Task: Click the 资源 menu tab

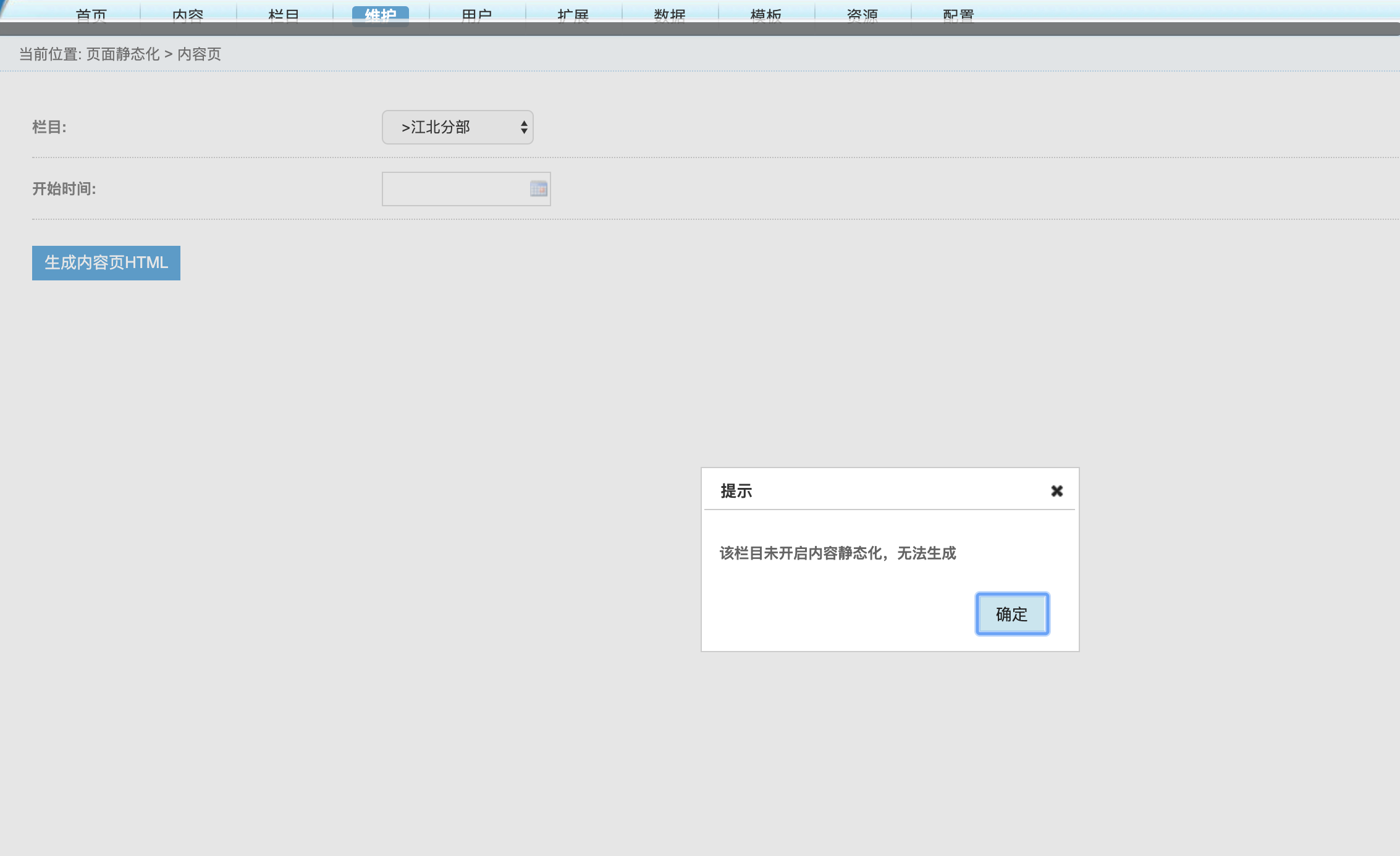Action: pyautogui.click(x=862, y=14)
